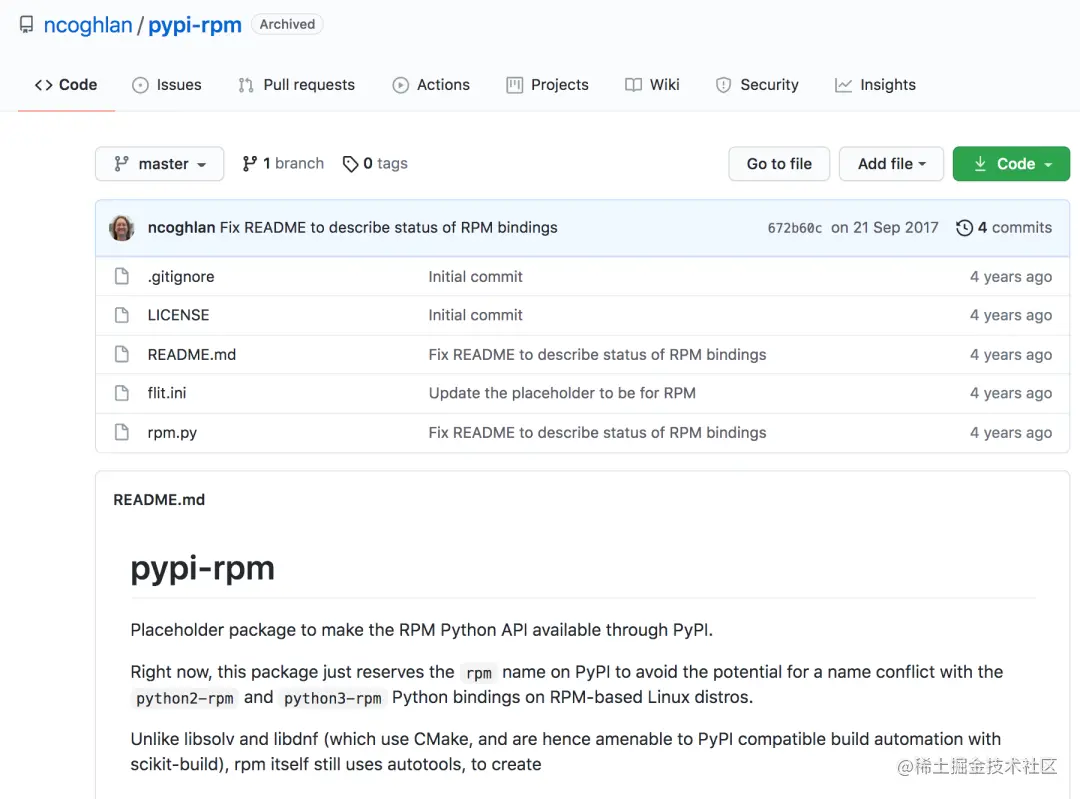Click the Go to file button

pyautogui.click(x=779, y=164)
